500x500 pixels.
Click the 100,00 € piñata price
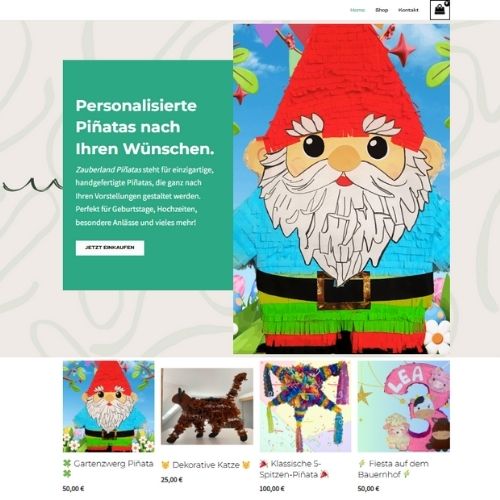(272, 489)
